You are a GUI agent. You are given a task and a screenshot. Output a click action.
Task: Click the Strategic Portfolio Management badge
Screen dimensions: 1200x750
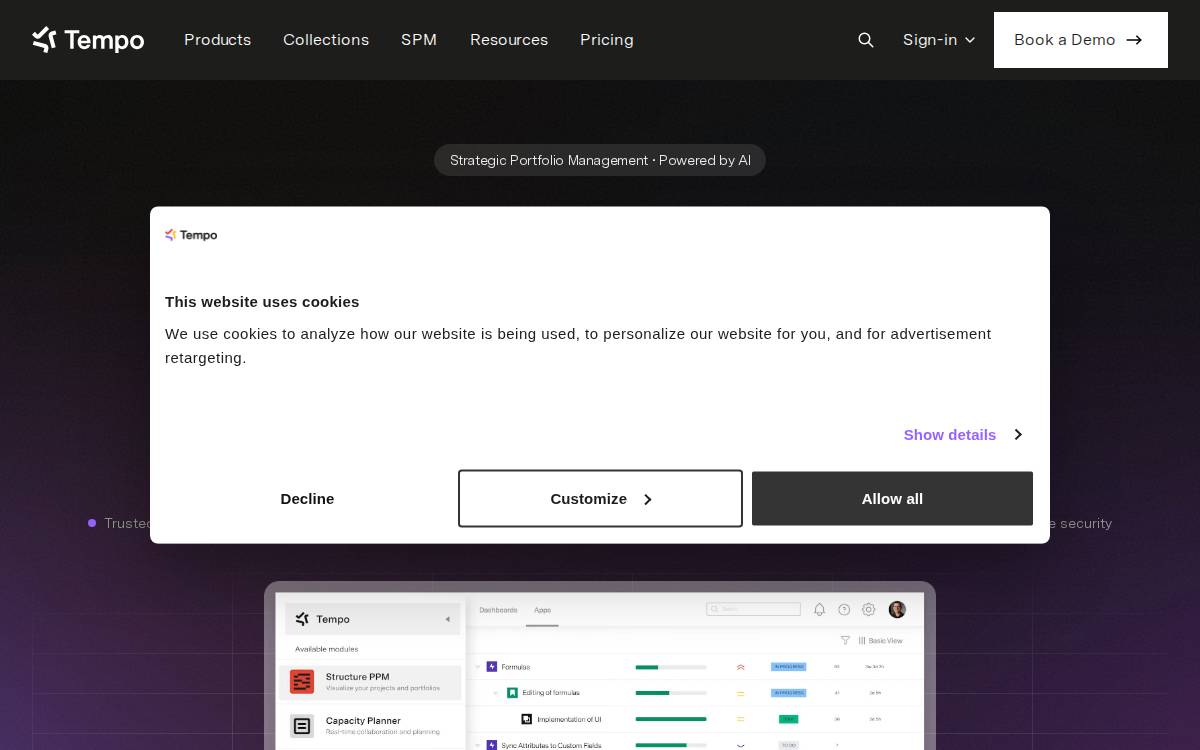pos(600,160)
